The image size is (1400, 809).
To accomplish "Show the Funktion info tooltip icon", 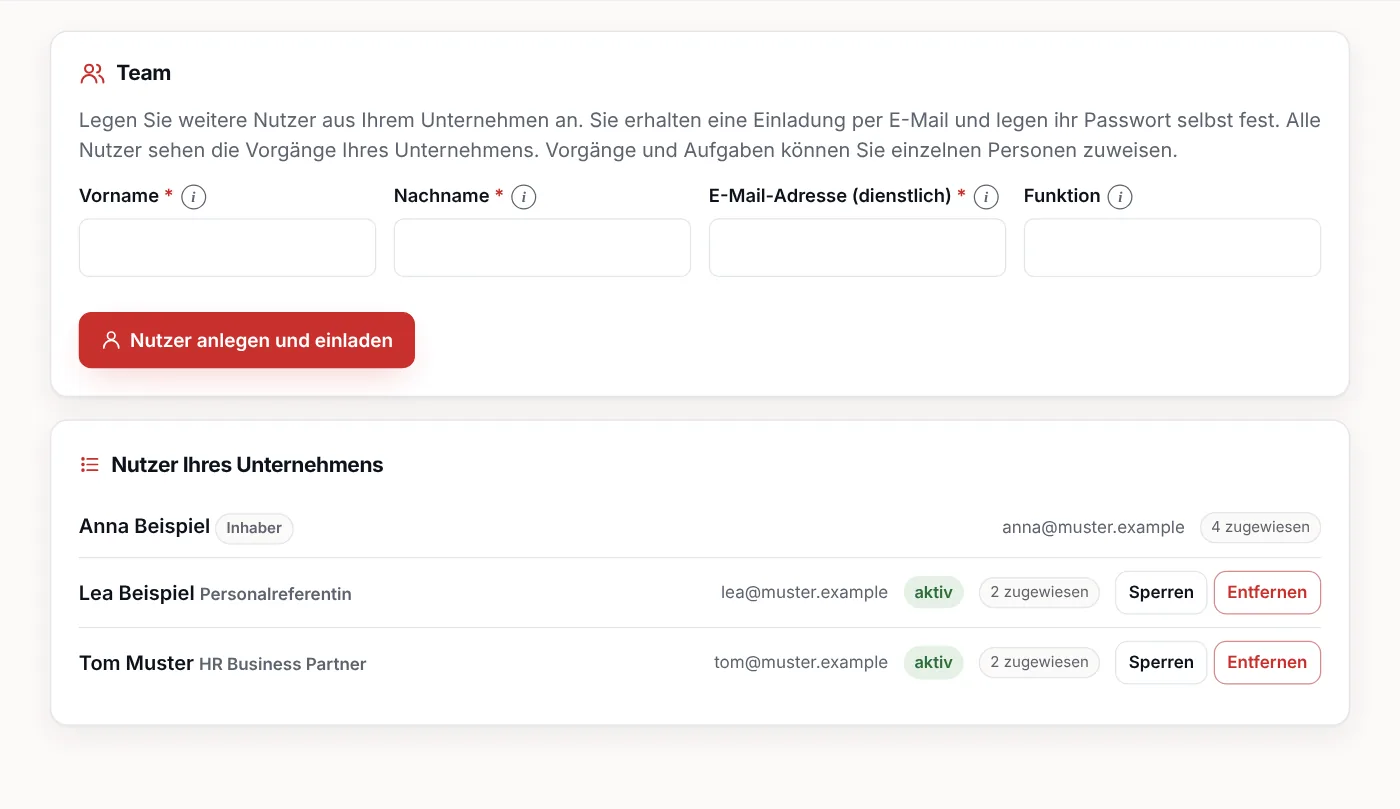I will [1120, 197].
